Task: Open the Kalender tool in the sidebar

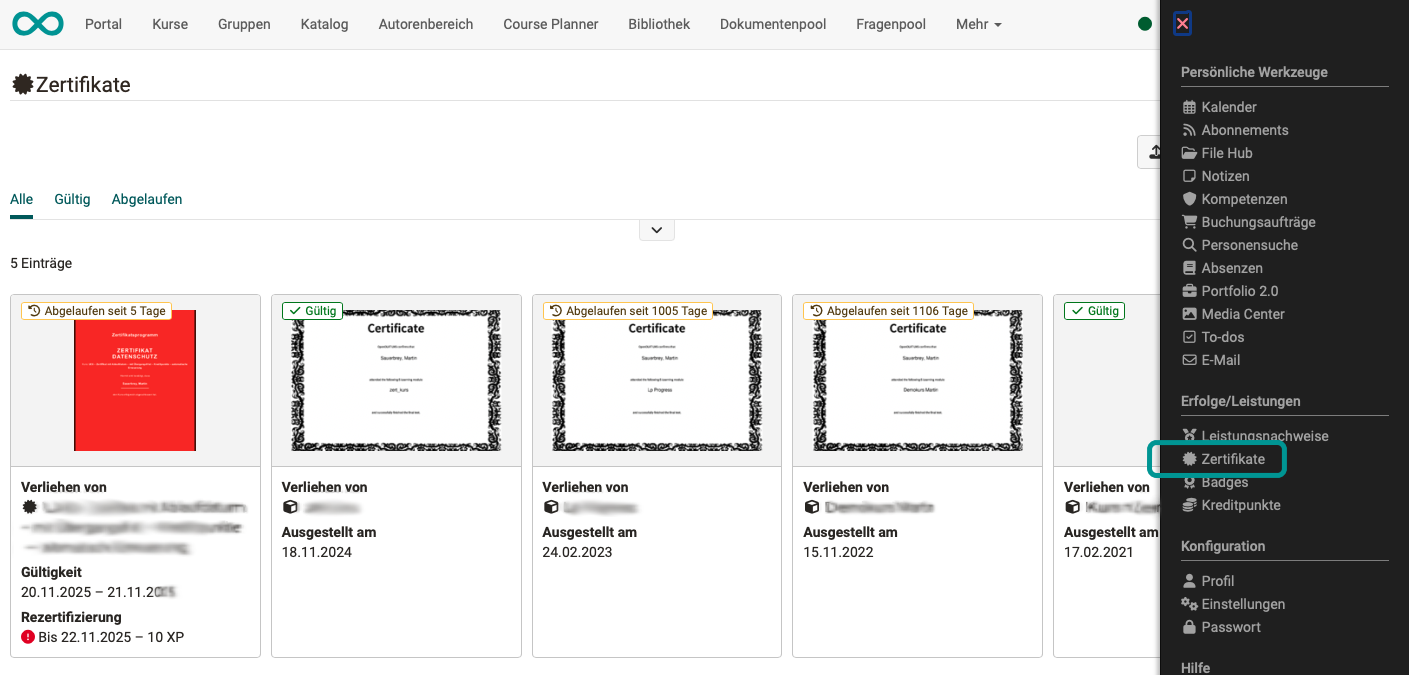Action: (1228, 106)
